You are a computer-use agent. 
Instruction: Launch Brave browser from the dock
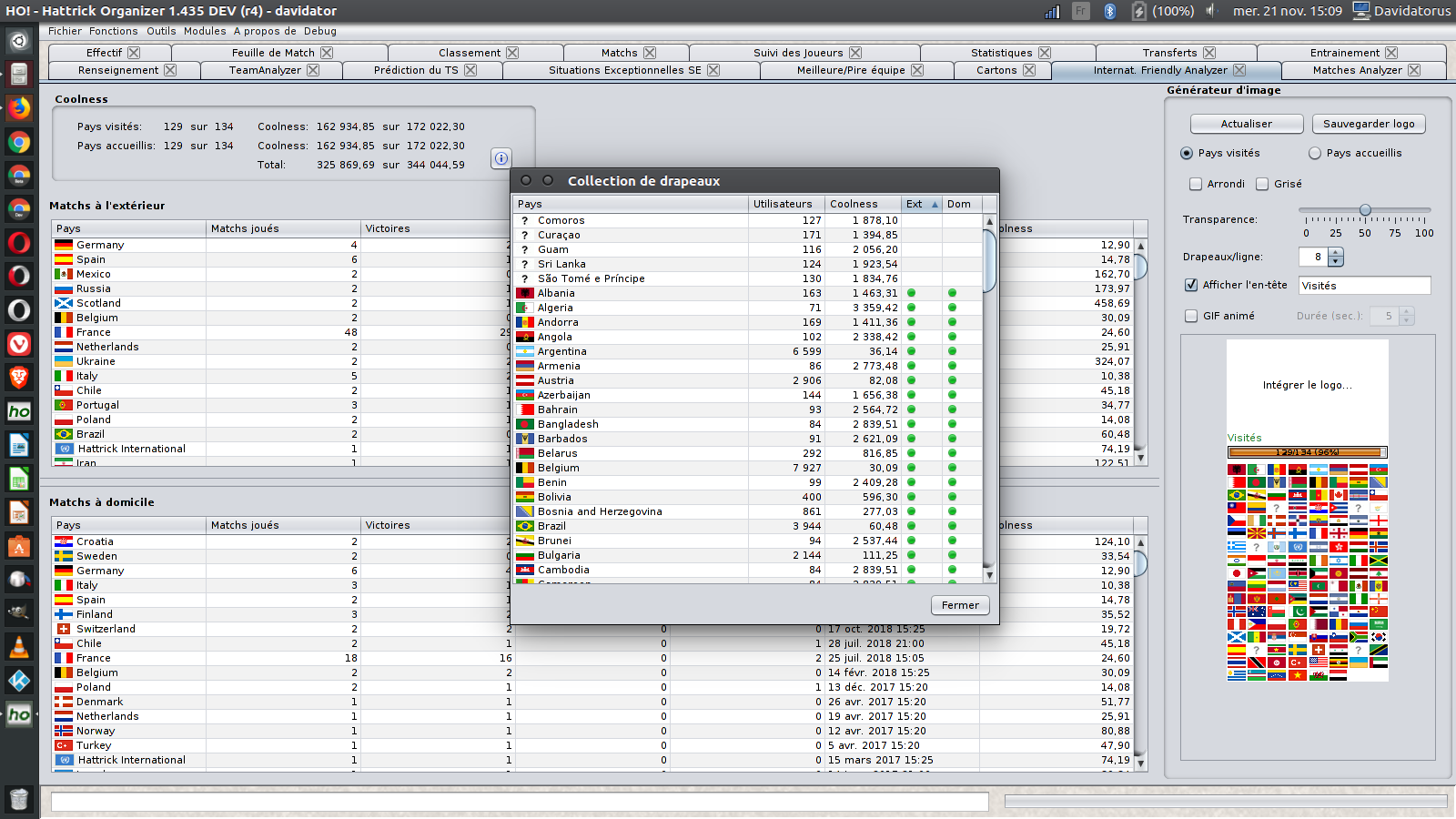tap(18, 378)
